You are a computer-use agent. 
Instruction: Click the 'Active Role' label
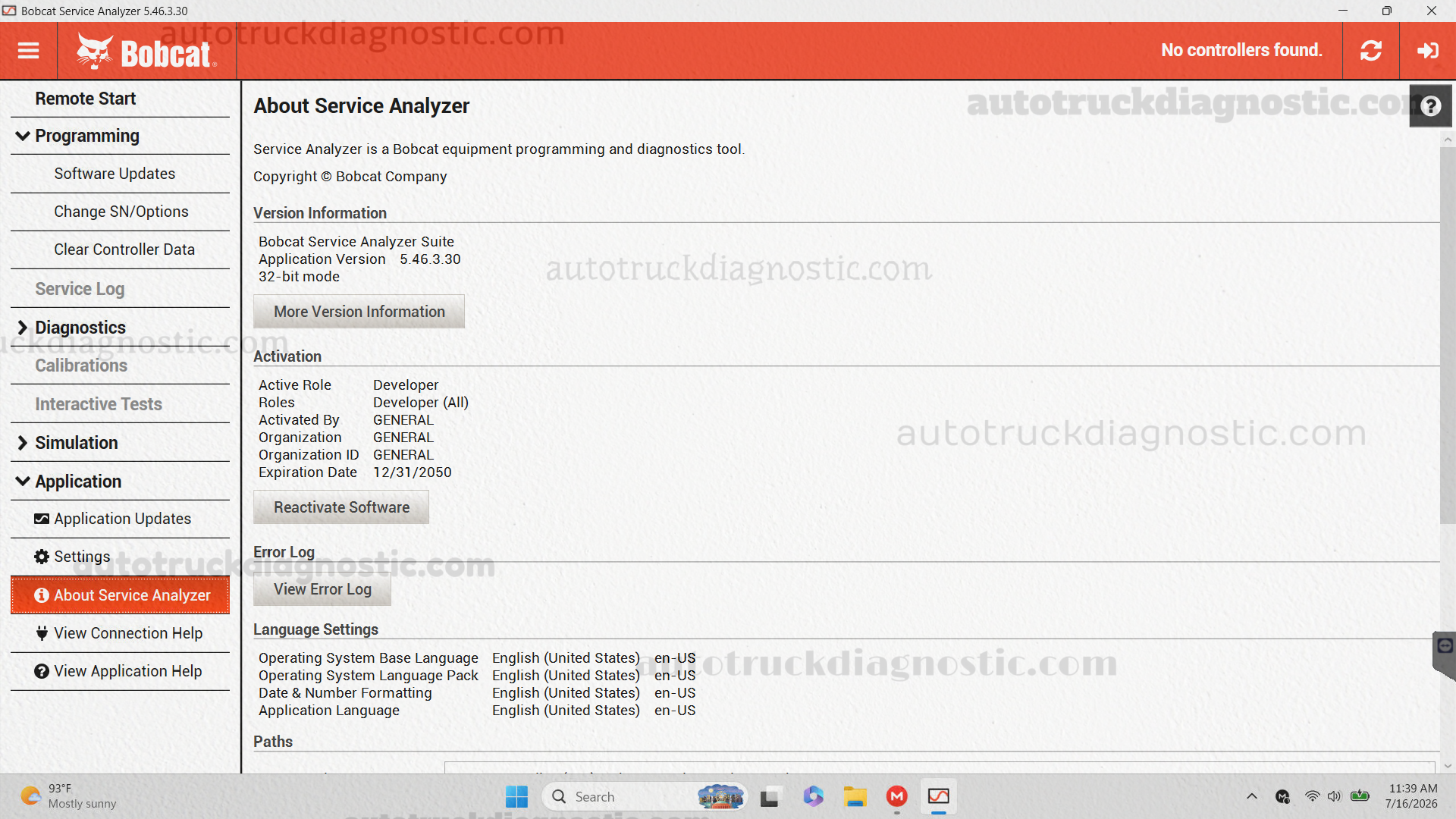pyautogui.click(x=294, y=385)
